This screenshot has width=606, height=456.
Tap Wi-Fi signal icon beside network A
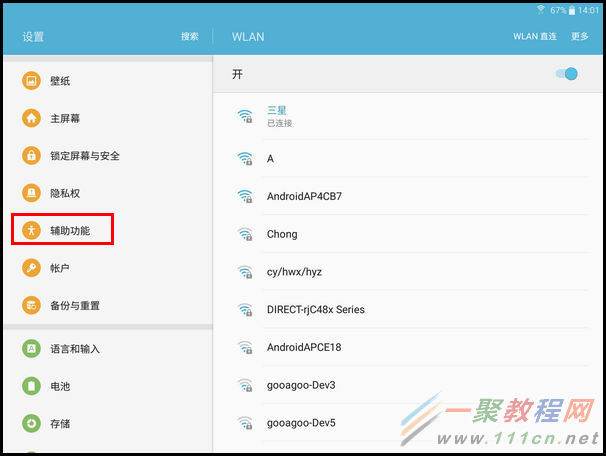pos(245,158)
